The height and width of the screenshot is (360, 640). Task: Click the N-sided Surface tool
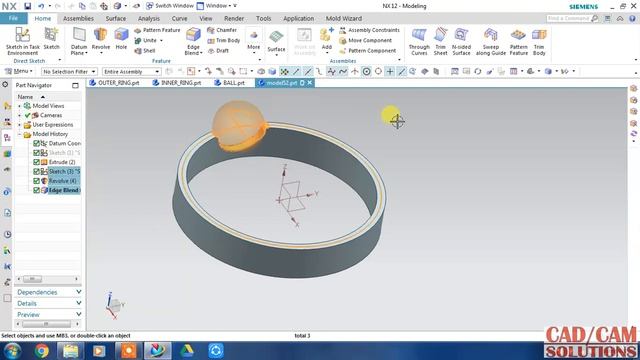coord(461,41)
